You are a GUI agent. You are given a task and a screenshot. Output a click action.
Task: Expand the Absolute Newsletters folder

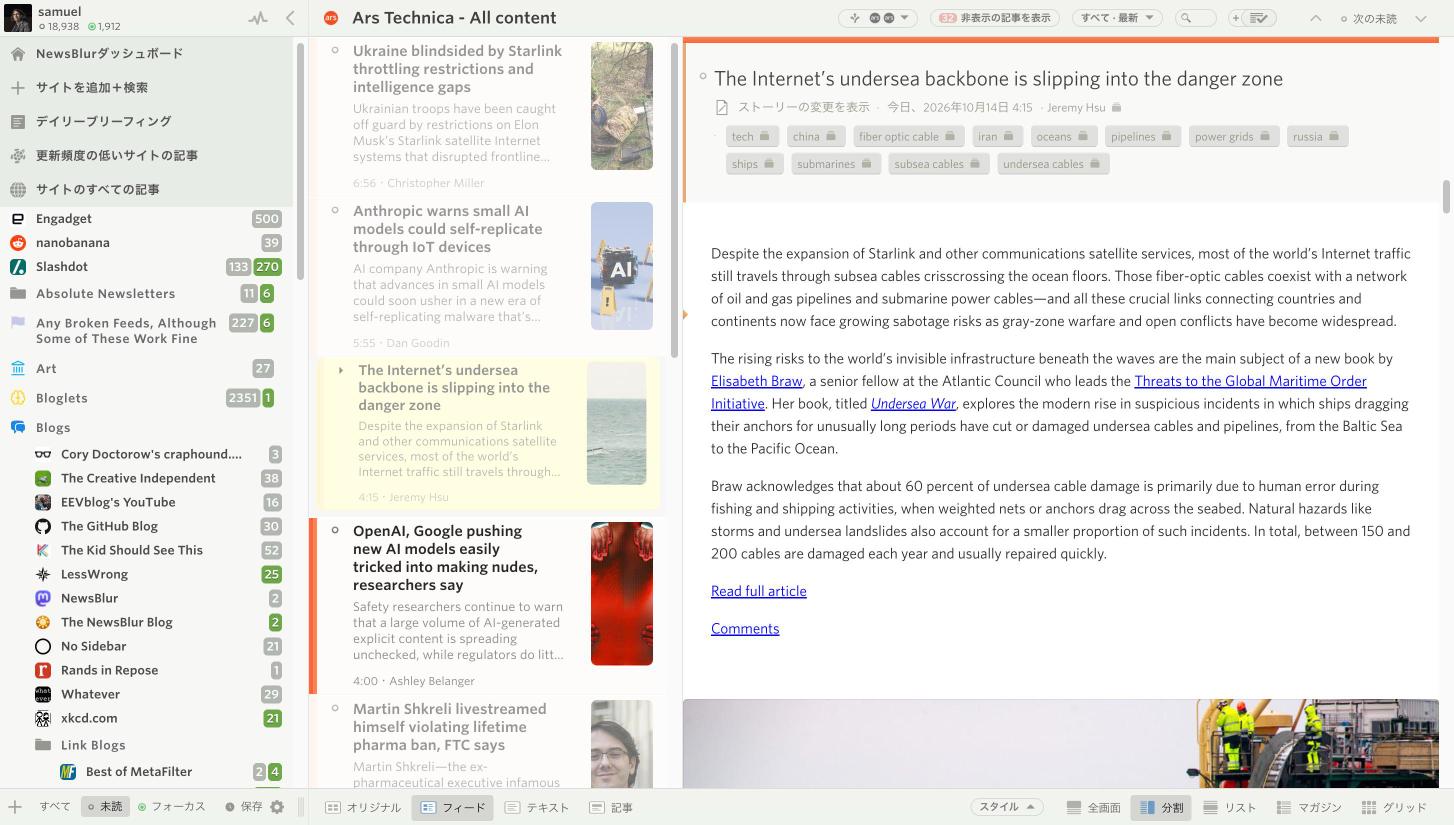pyautogui.click(x=18, y=294)
